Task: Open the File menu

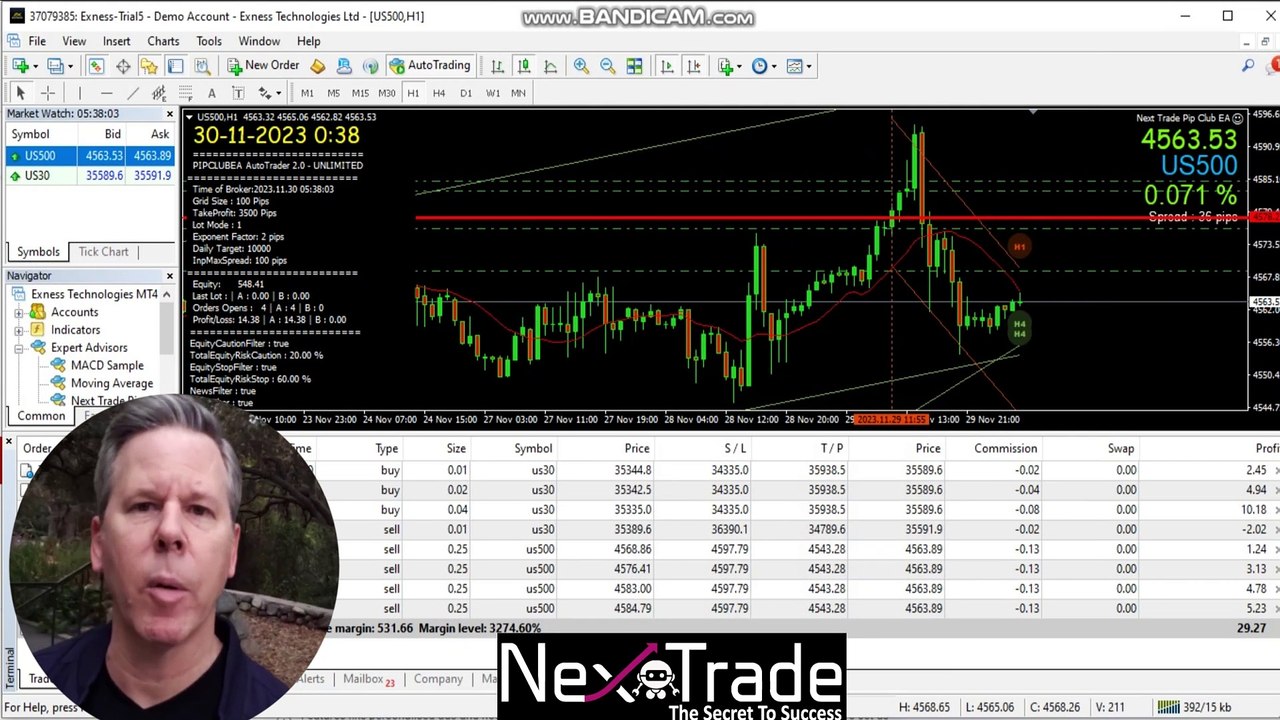Action: coord(37,41)
